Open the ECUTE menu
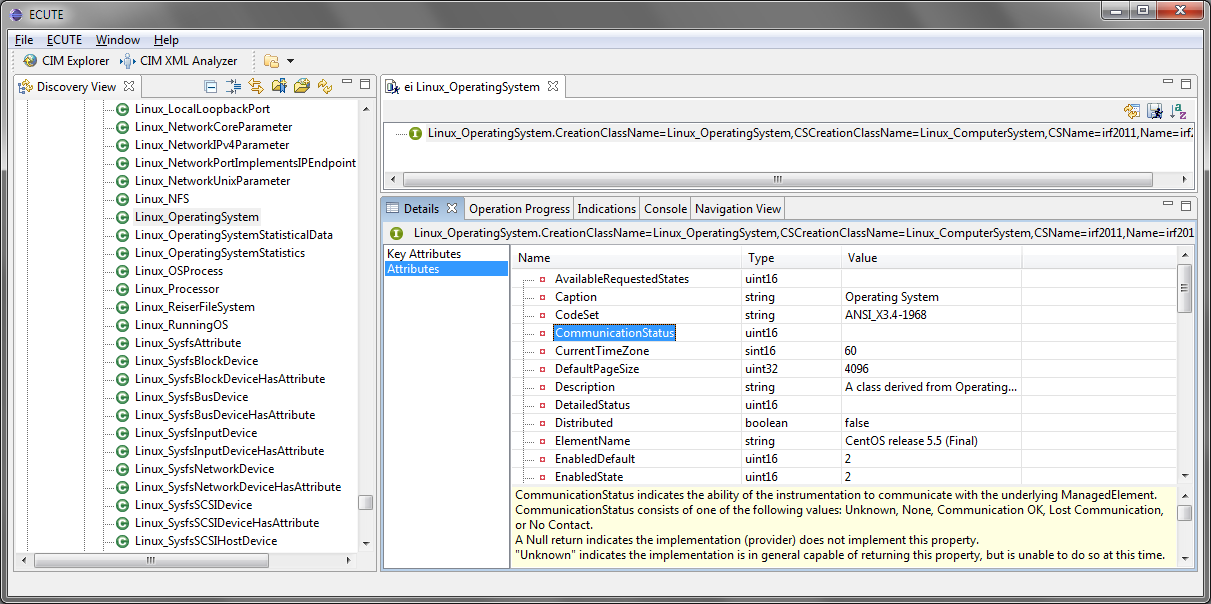This screenshot has height=604, width=1211. pyautogui.click(x=65, y=40)
